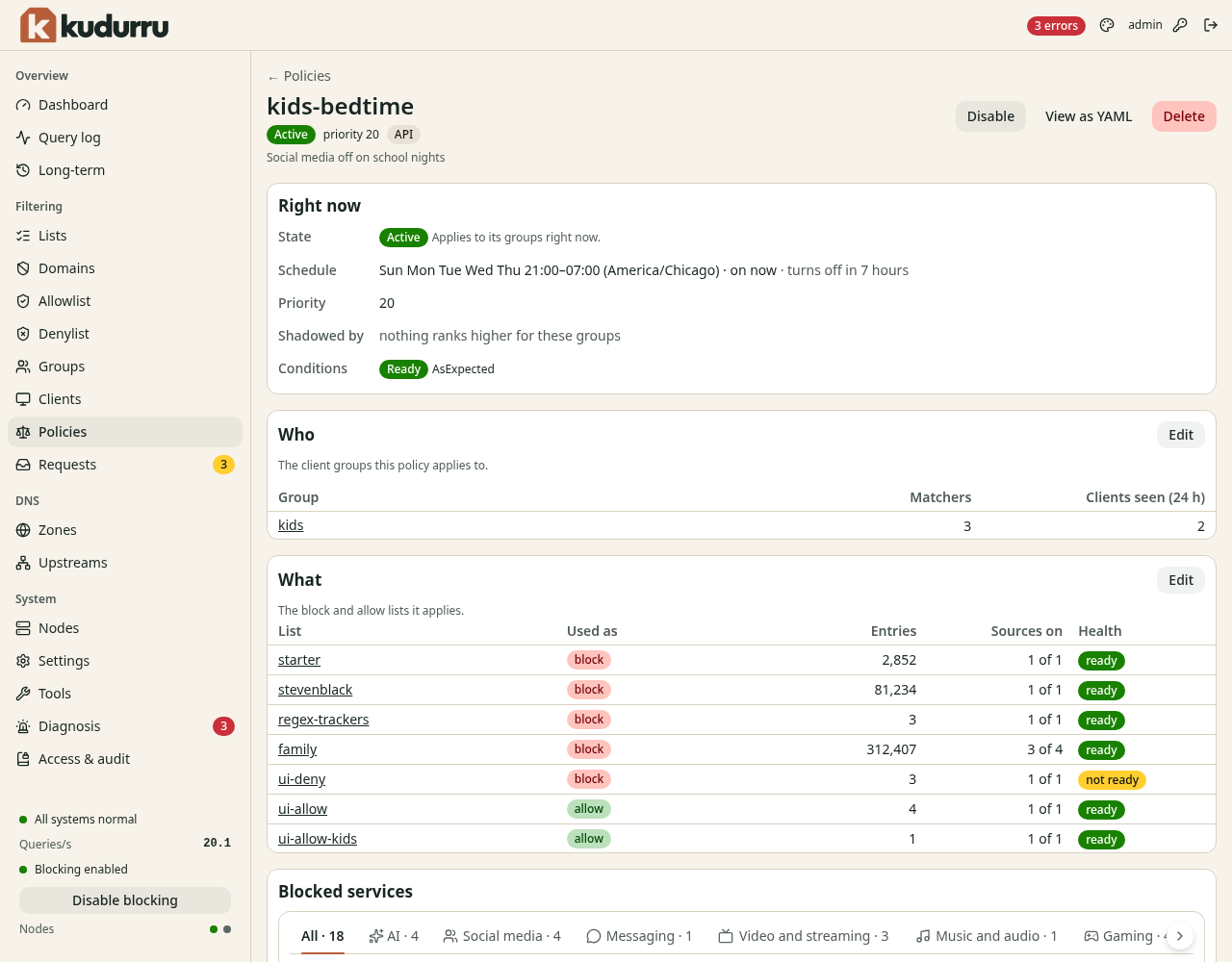The image size is (1232, 962).
Task: Click the theme palette icon in header
Action: tap(1107, 26)
